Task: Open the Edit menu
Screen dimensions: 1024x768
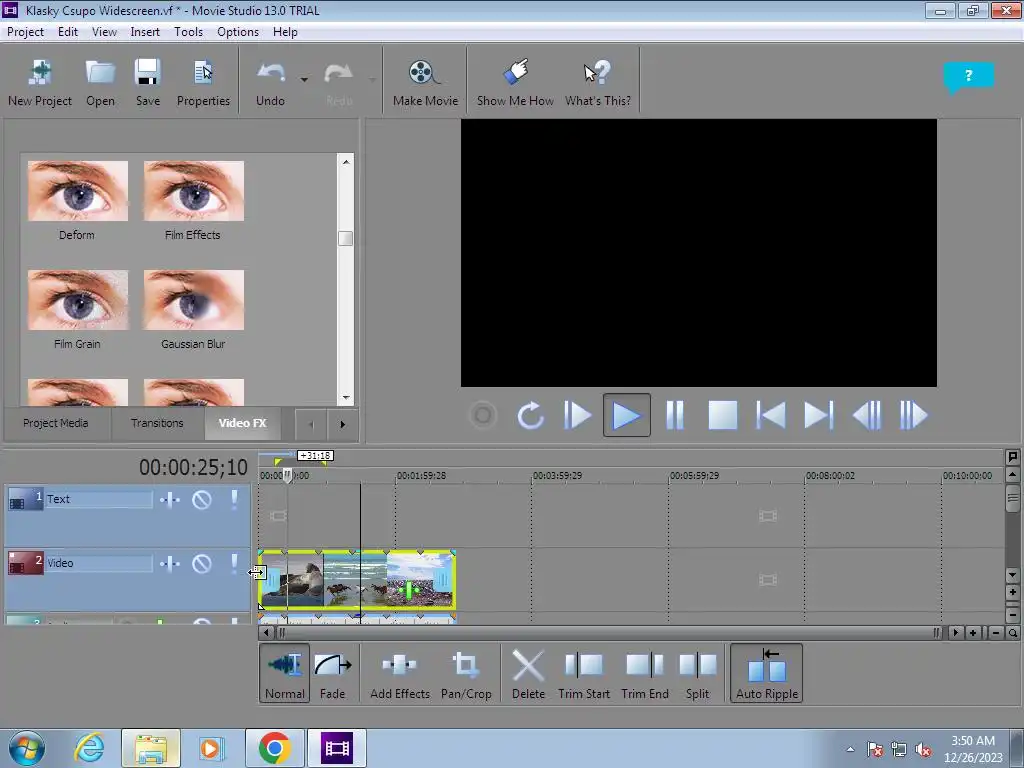Action: point(67,32)
